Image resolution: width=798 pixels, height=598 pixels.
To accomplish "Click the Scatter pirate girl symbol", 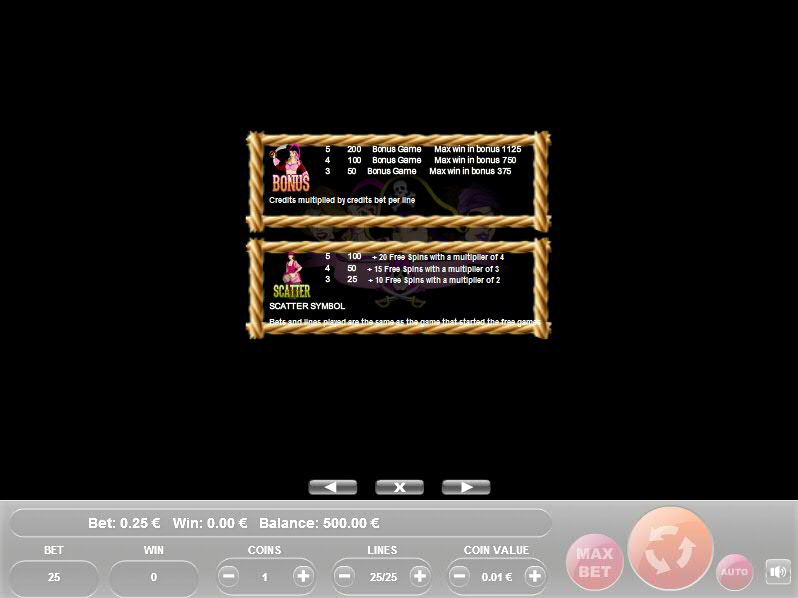I will coord(291,277).
